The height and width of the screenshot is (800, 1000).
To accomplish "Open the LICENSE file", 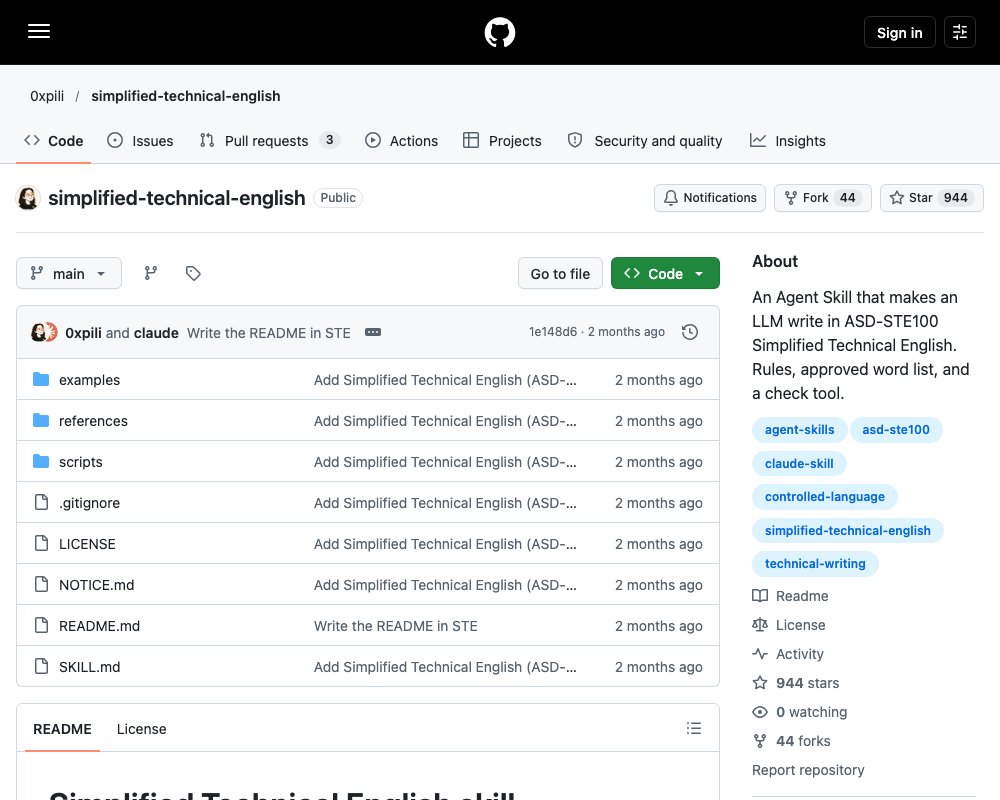I will coord(87,544).
